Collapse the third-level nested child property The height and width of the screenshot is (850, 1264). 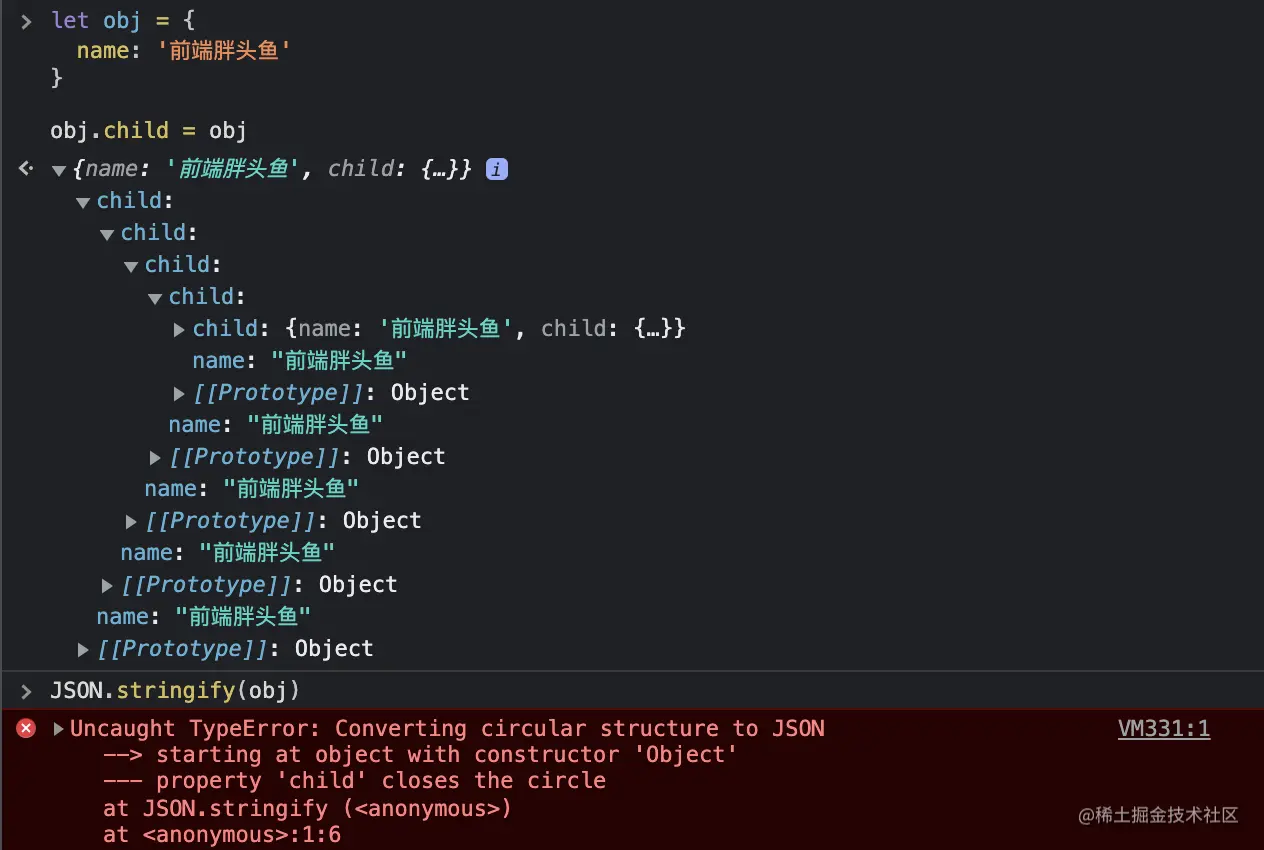click(131, 266)
